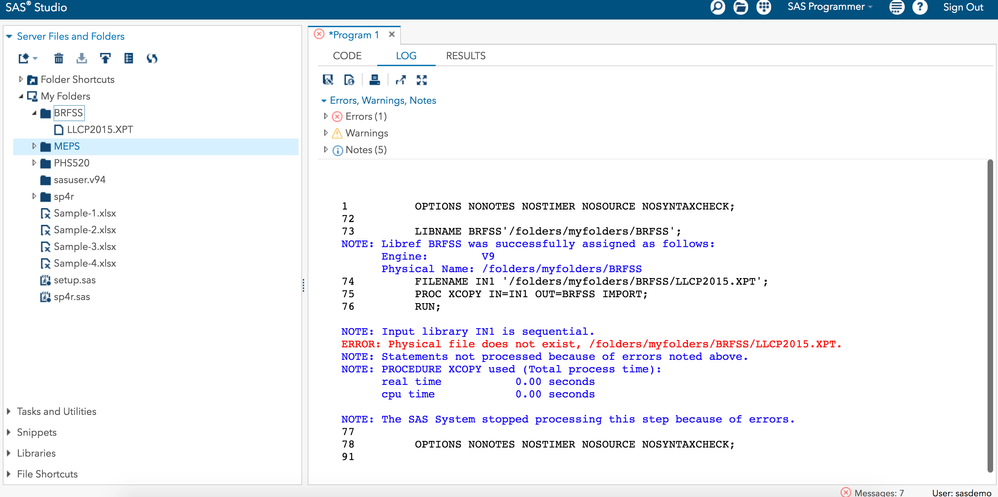Click the Sample-1.xlsx spreadsheet icon
This screenshot has height=497, width=998.
coord(45,213)
